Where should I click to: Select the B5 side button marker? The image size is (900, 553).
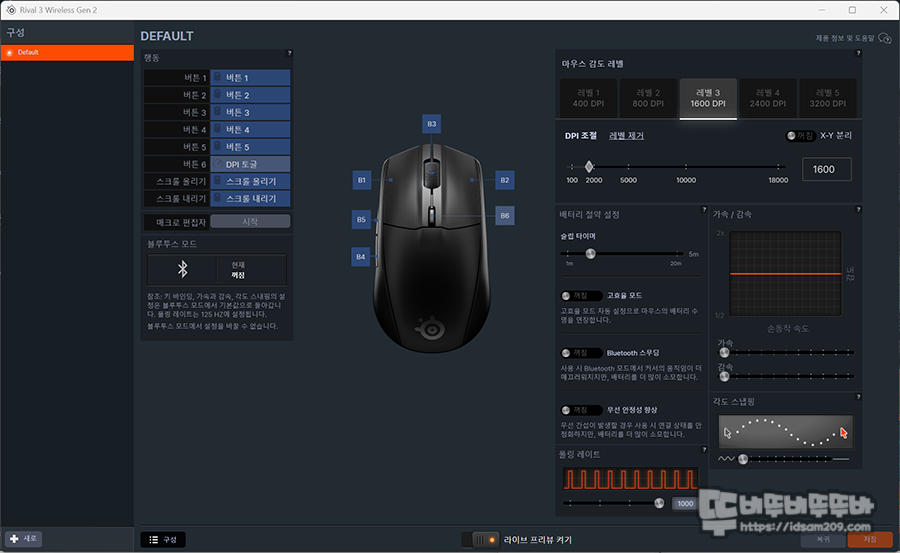[361, 219]
